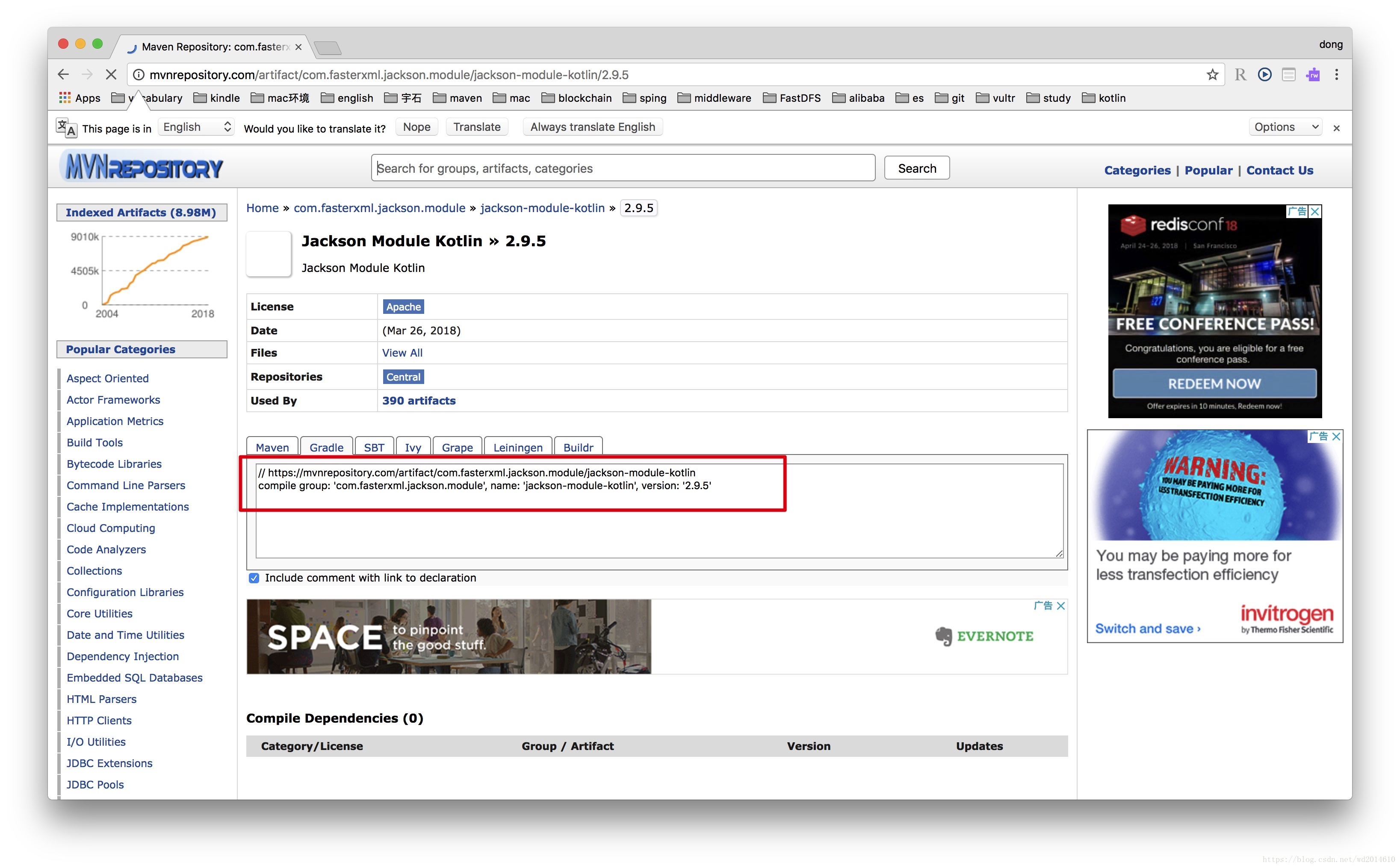This screenshot has height=868, width=1400.
Task: Switch to the Gradle tab
Action: click(326, 447)
